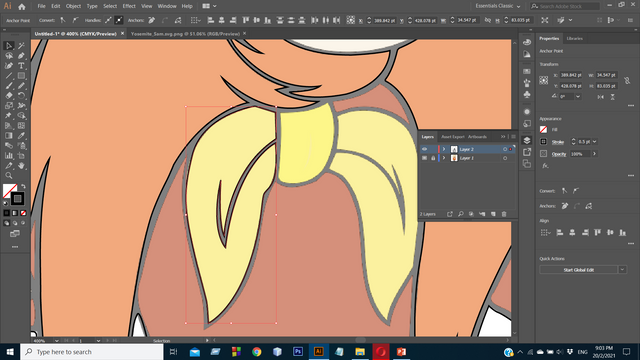Select the Rotate tool
The width and height of the screenshot is (640, 360).
point(21,96)
